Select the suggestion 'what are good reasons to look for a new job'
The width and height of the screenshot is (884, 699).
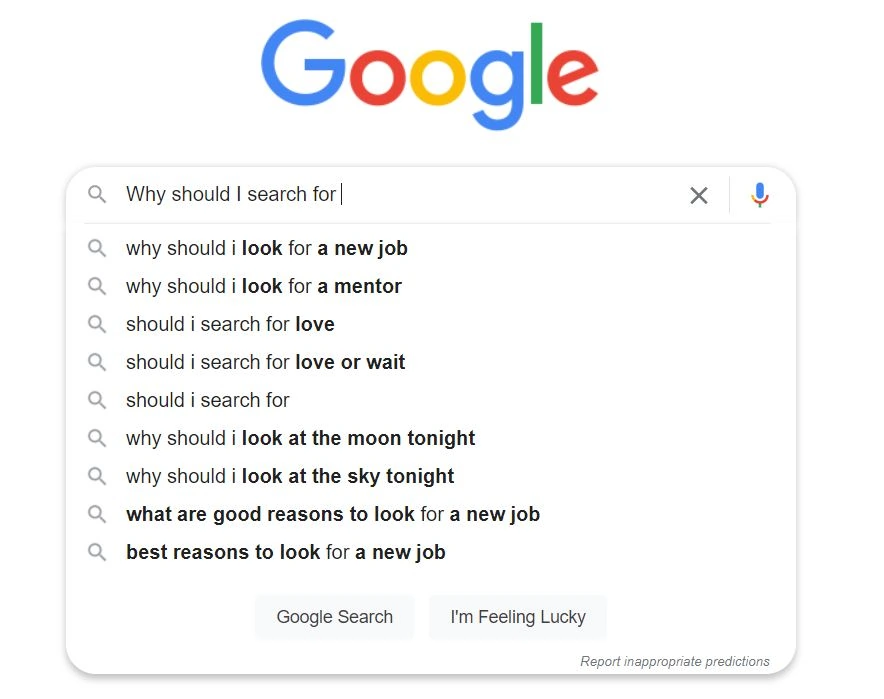tap(333, 514)
